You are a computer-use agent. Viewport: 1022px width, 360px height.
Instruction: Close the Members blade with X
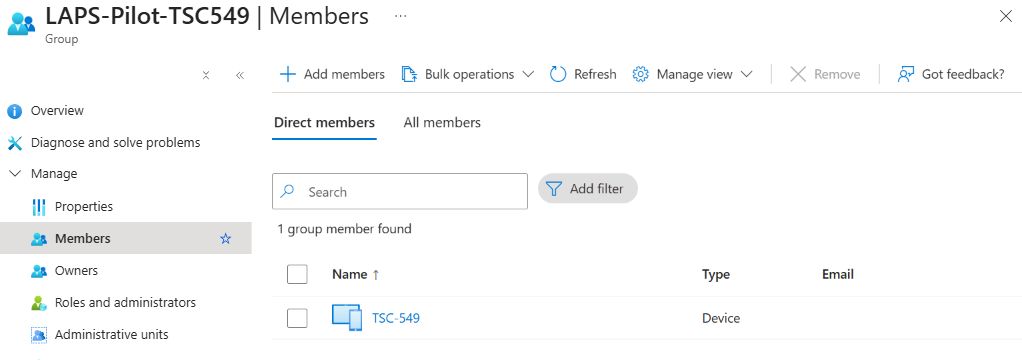click(x=1006, y=17)
